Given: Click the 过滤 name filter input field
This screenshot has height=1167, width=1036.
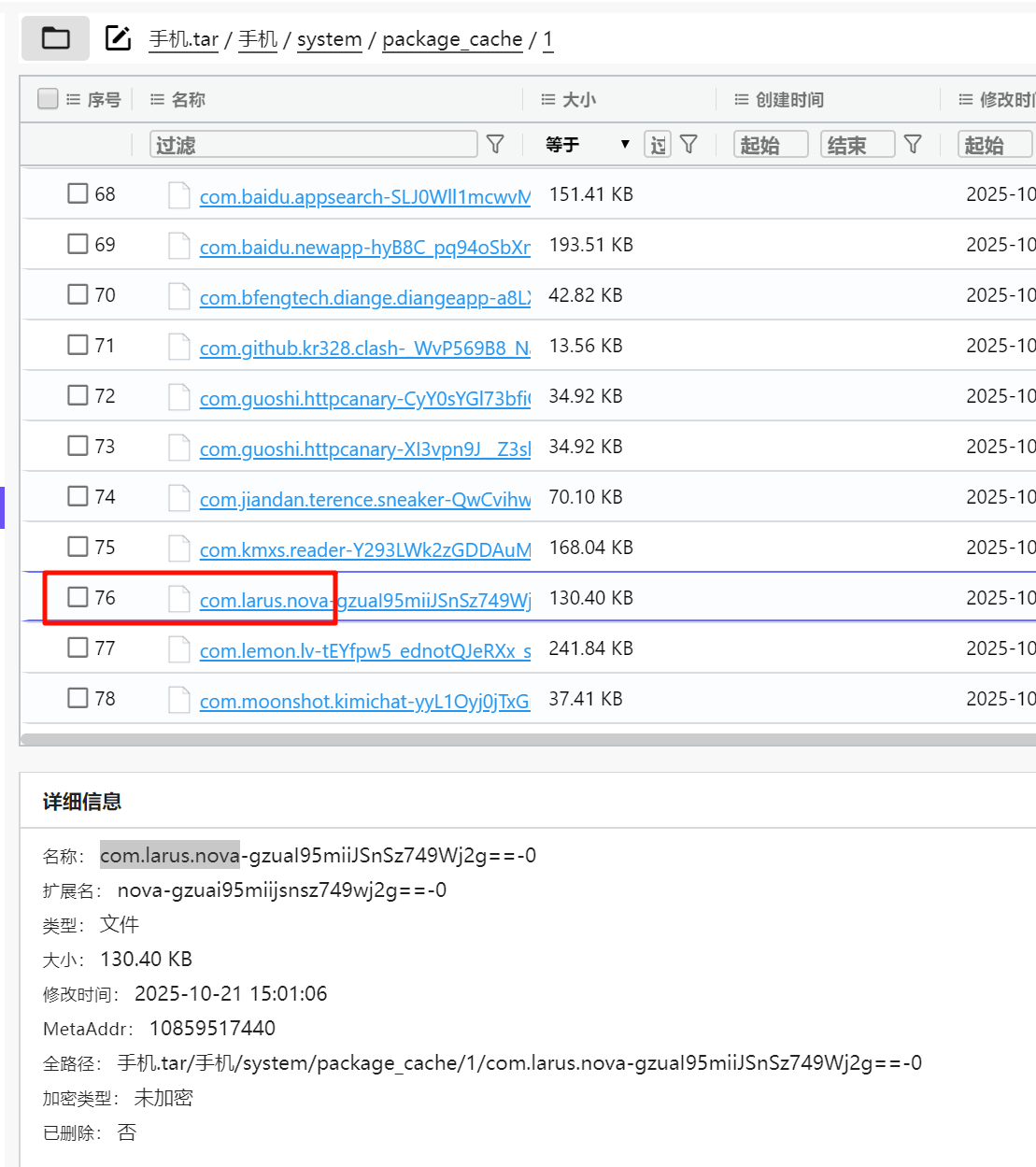Looking at the screenshot, I should (313, 145).
